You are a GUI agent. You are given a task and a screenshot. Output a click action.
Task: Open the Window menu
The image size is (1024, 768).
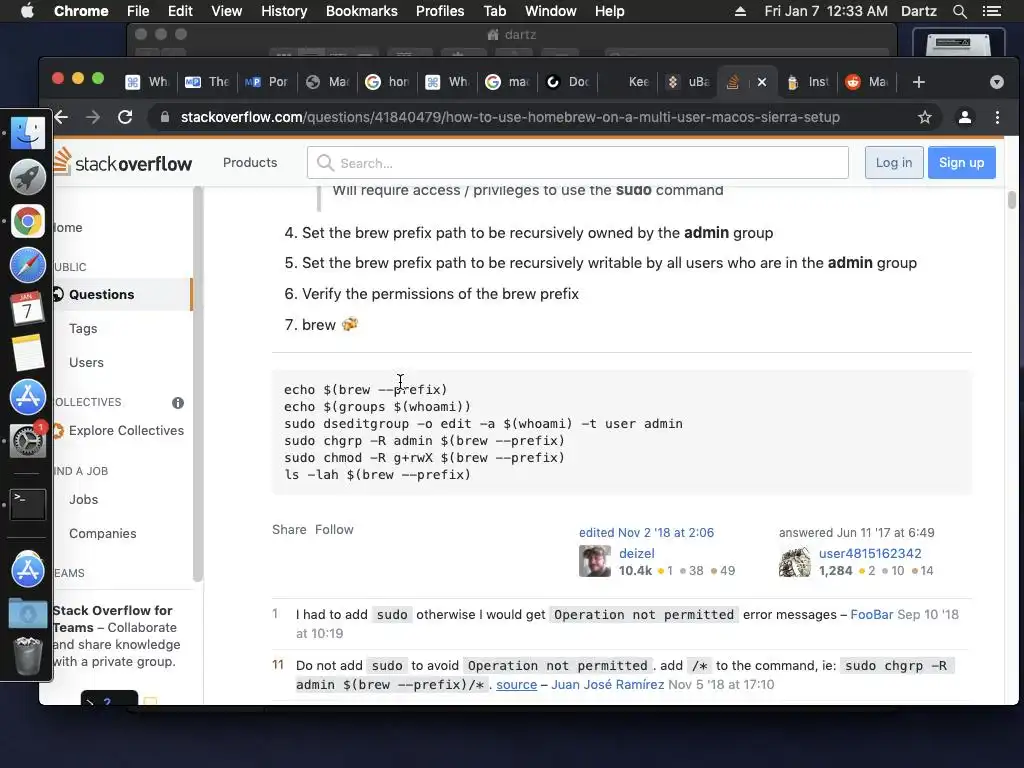(x=551, y=11)
